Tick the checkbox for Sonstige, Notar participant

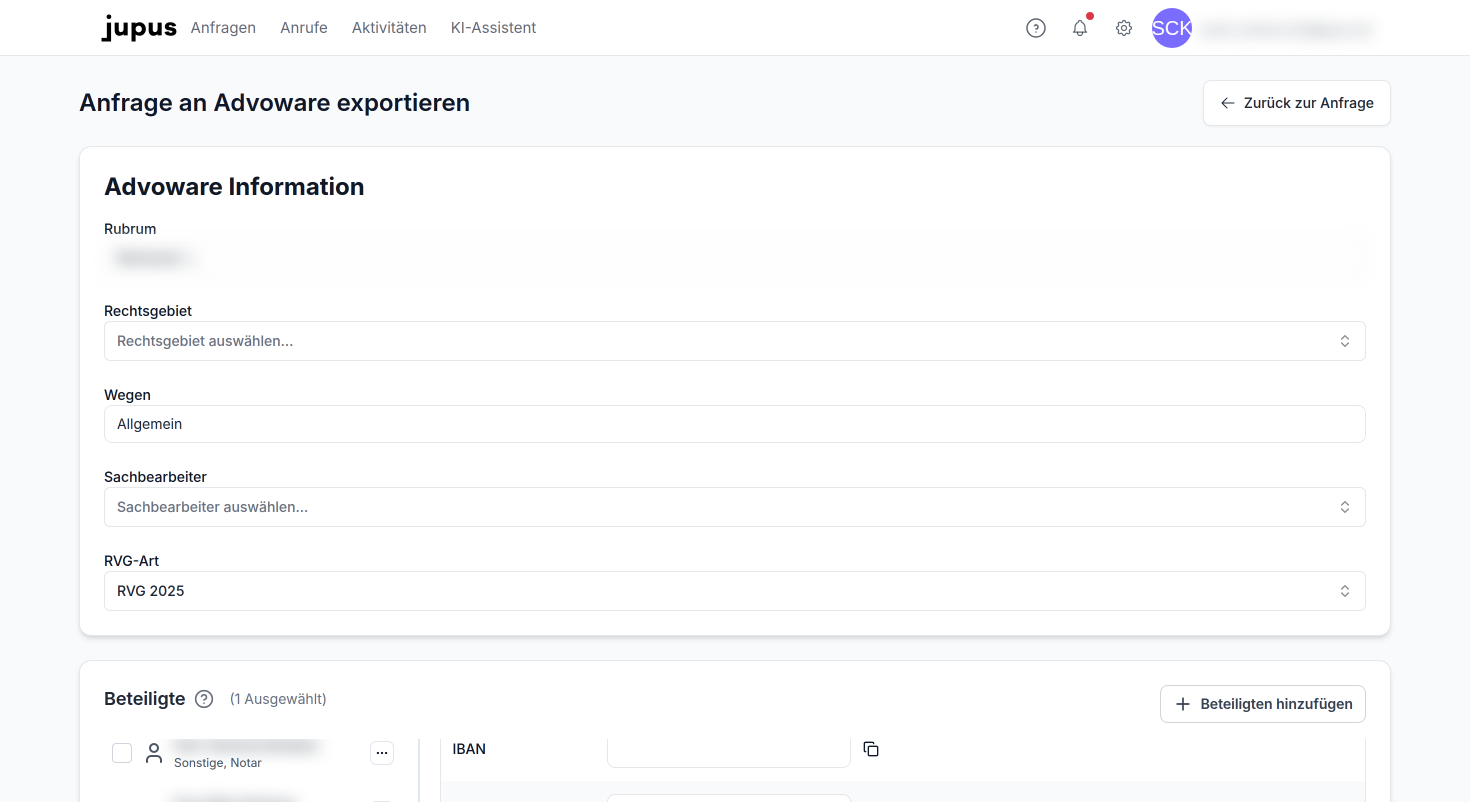pos(122,753)
